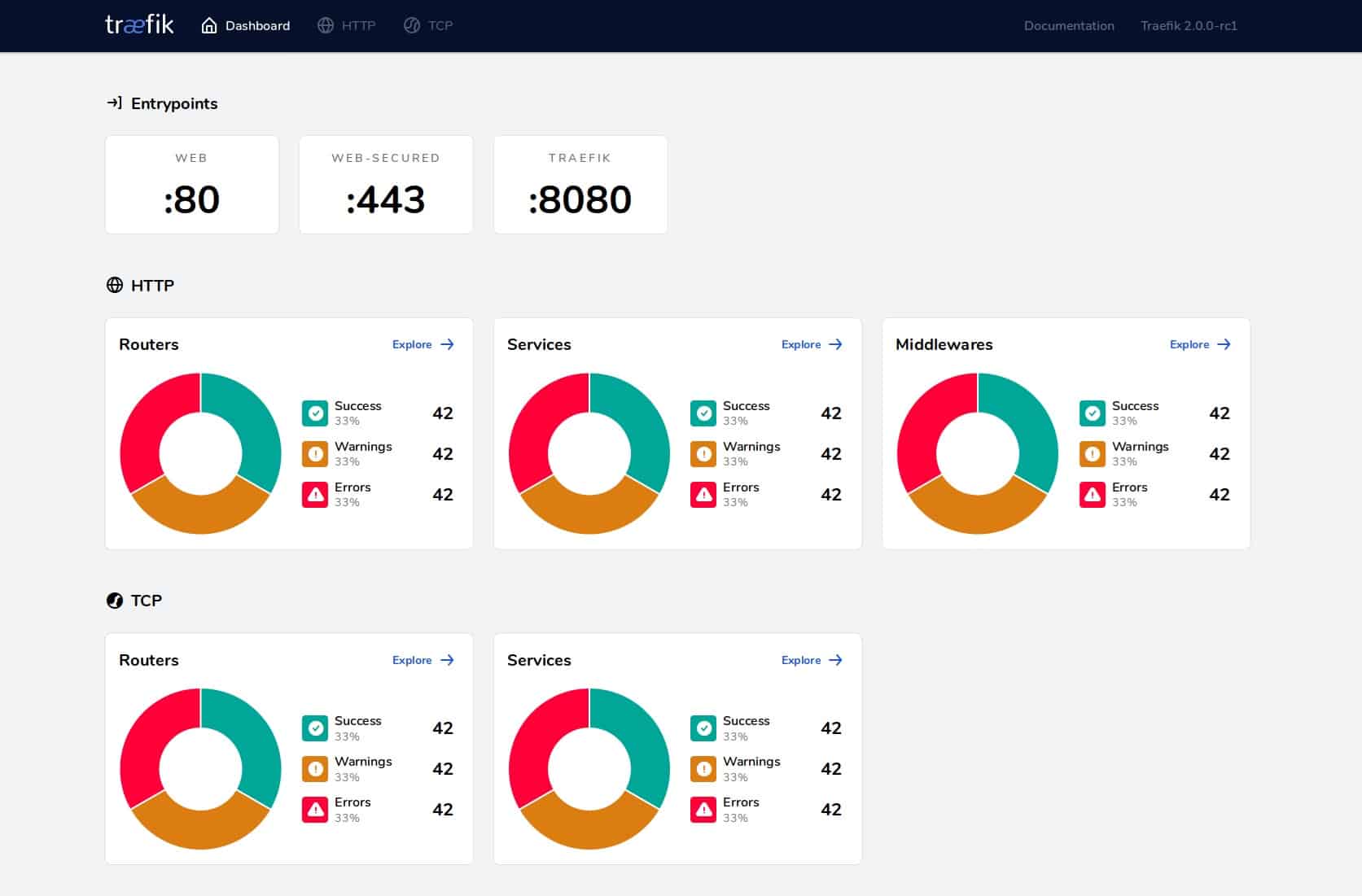Click the Success check icon in HTTP Routers

point(315,413)
